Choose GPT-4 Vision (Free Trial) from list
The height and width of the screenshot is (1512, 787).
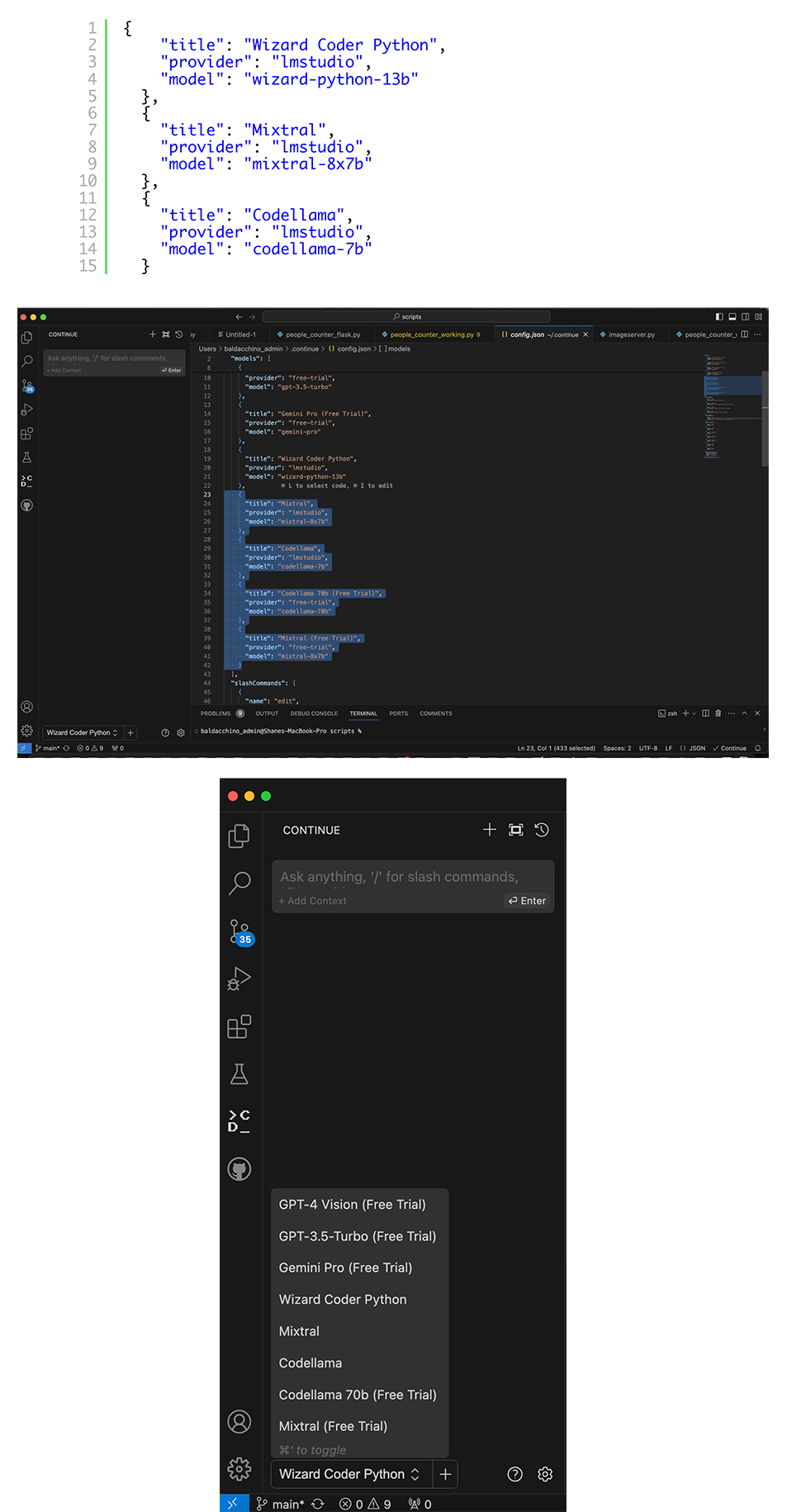click(360, 1204)
